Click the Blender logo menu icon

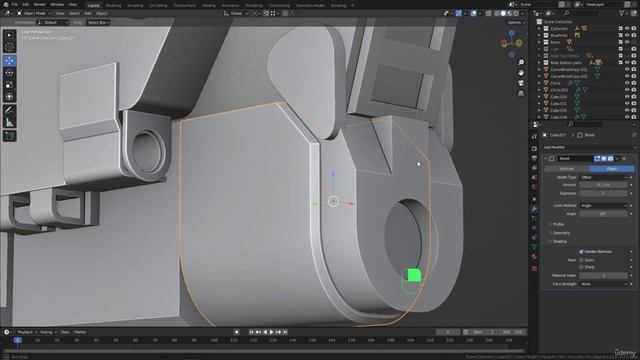coord(6,4)
